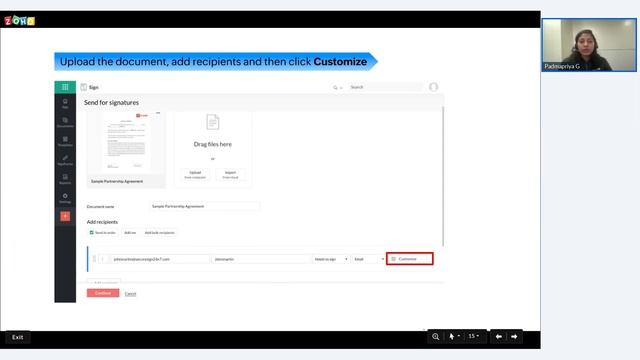
Task: Open Reports icon in the sidebar
Action: (65, 179)
